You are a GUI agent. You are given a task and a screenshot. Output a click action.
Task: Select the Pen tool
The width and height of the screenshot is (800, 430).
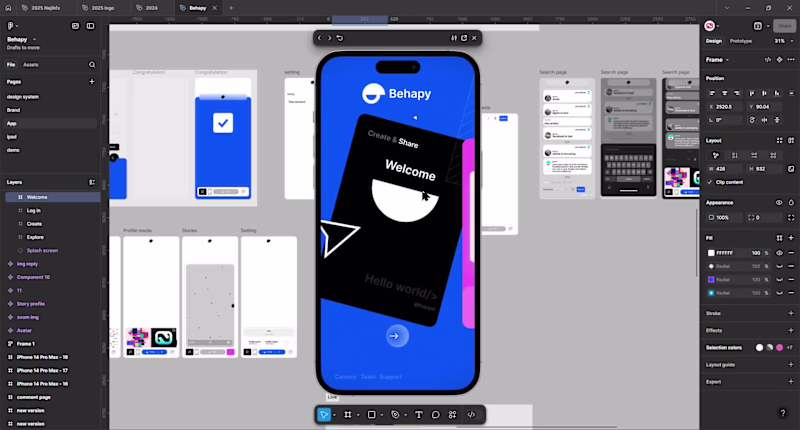395,415
